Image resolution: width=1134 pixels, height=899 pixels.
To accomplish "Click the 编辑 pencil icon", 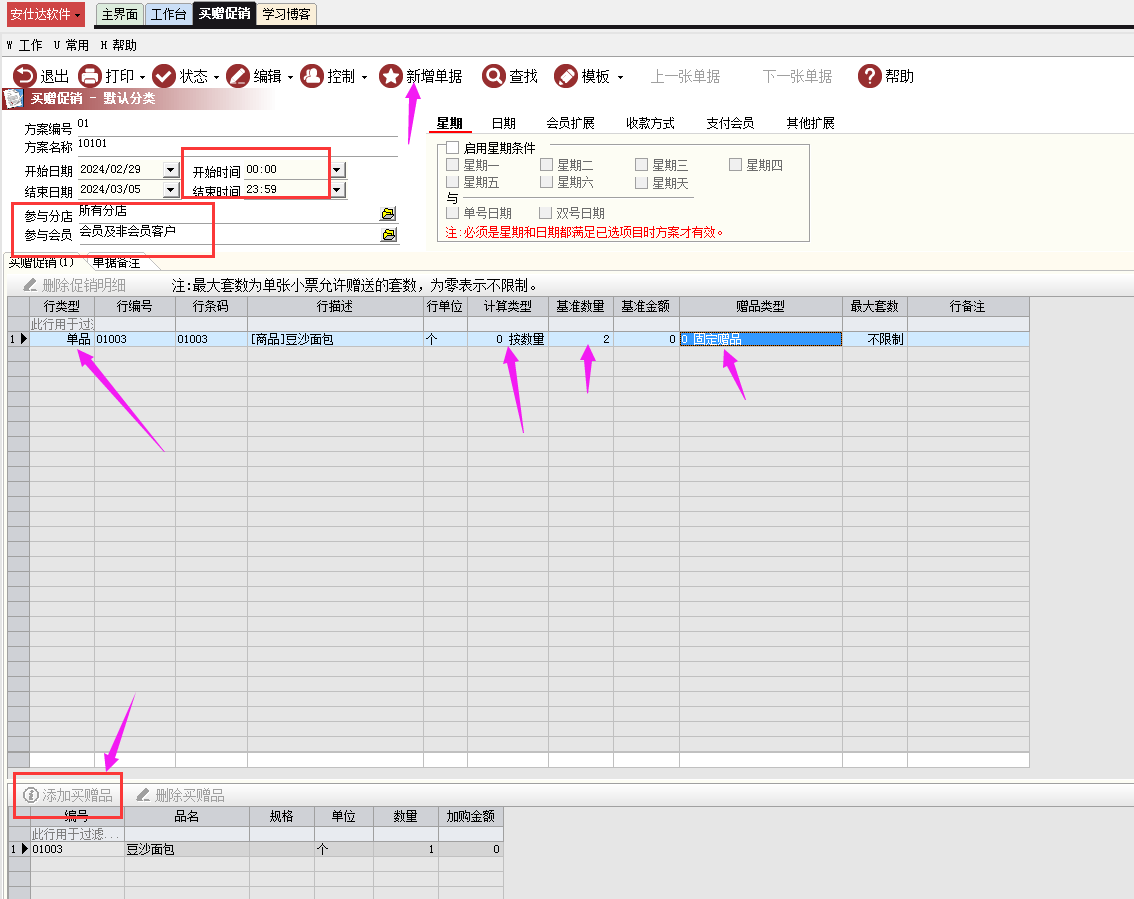I will point(238,76).
